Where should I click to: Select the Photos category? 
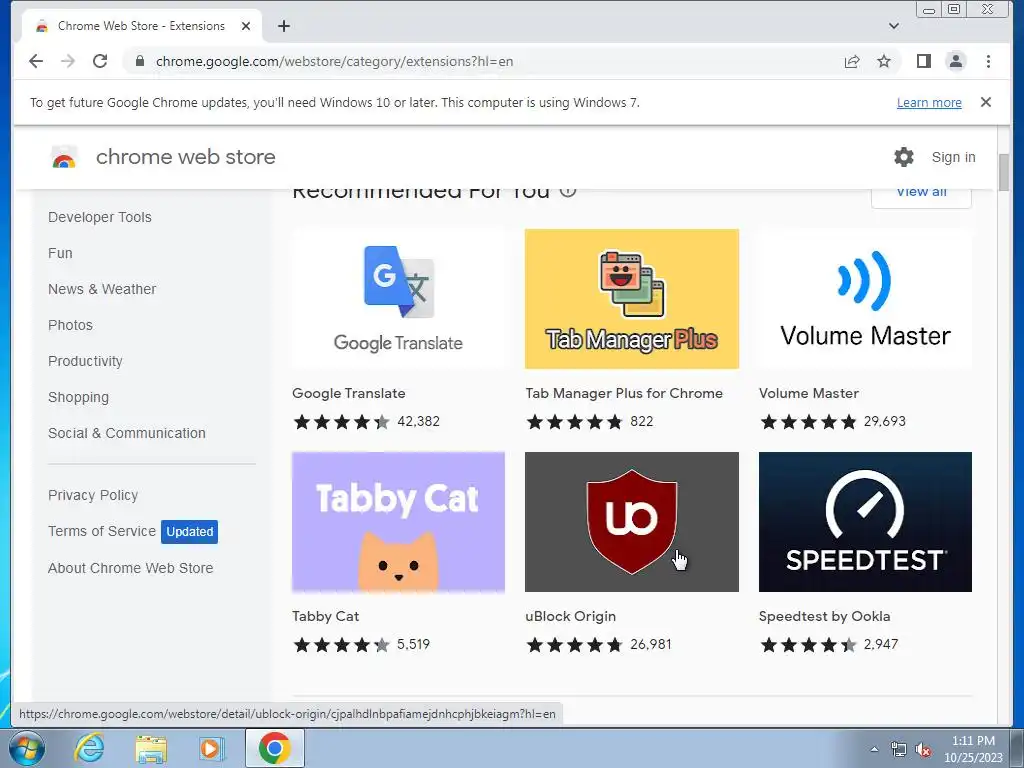click(71, 325)
